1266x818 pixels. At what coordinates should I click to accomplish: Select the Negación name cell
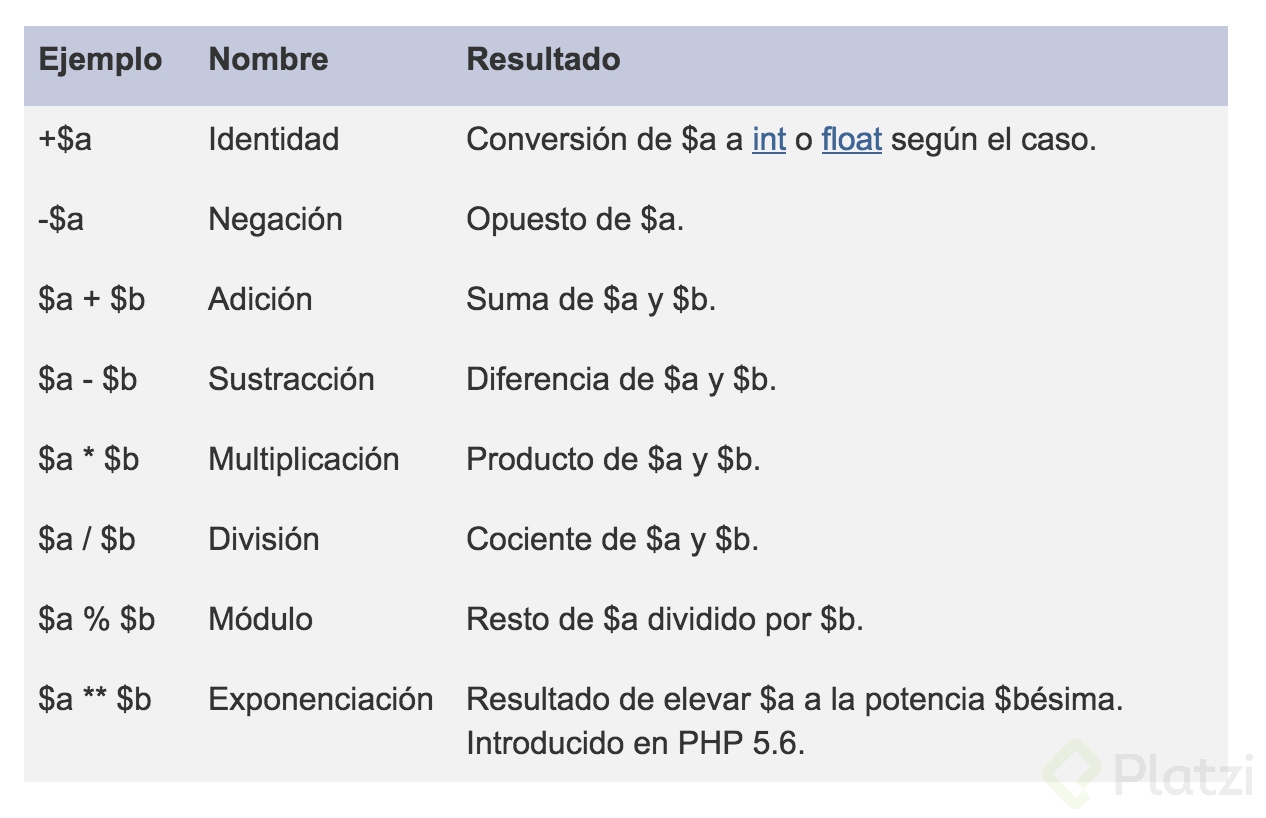coord(275,219)
